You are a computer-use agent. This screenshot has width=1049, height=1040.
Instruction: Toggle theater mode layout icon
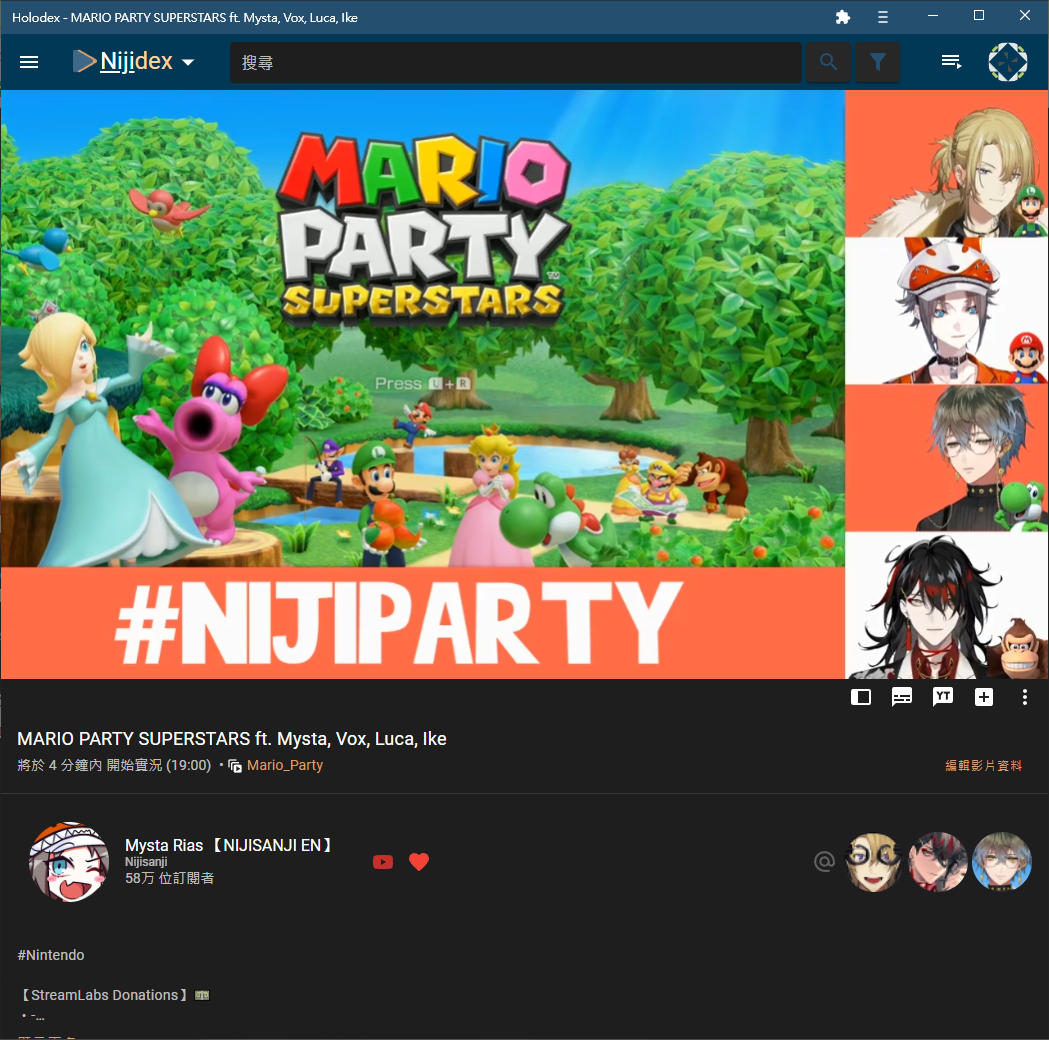[861, 697]
